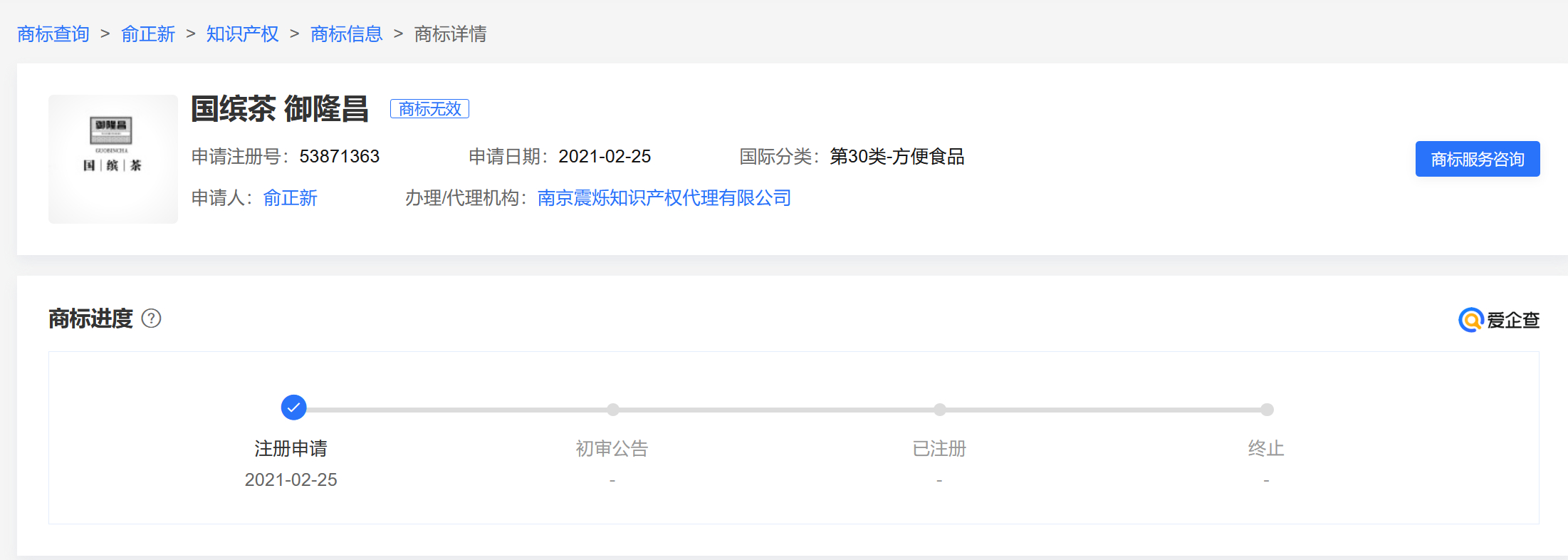This screenshot has height=560, width=1568.
Task: Click the 初审公告 step label
Action: coord(612,449)
